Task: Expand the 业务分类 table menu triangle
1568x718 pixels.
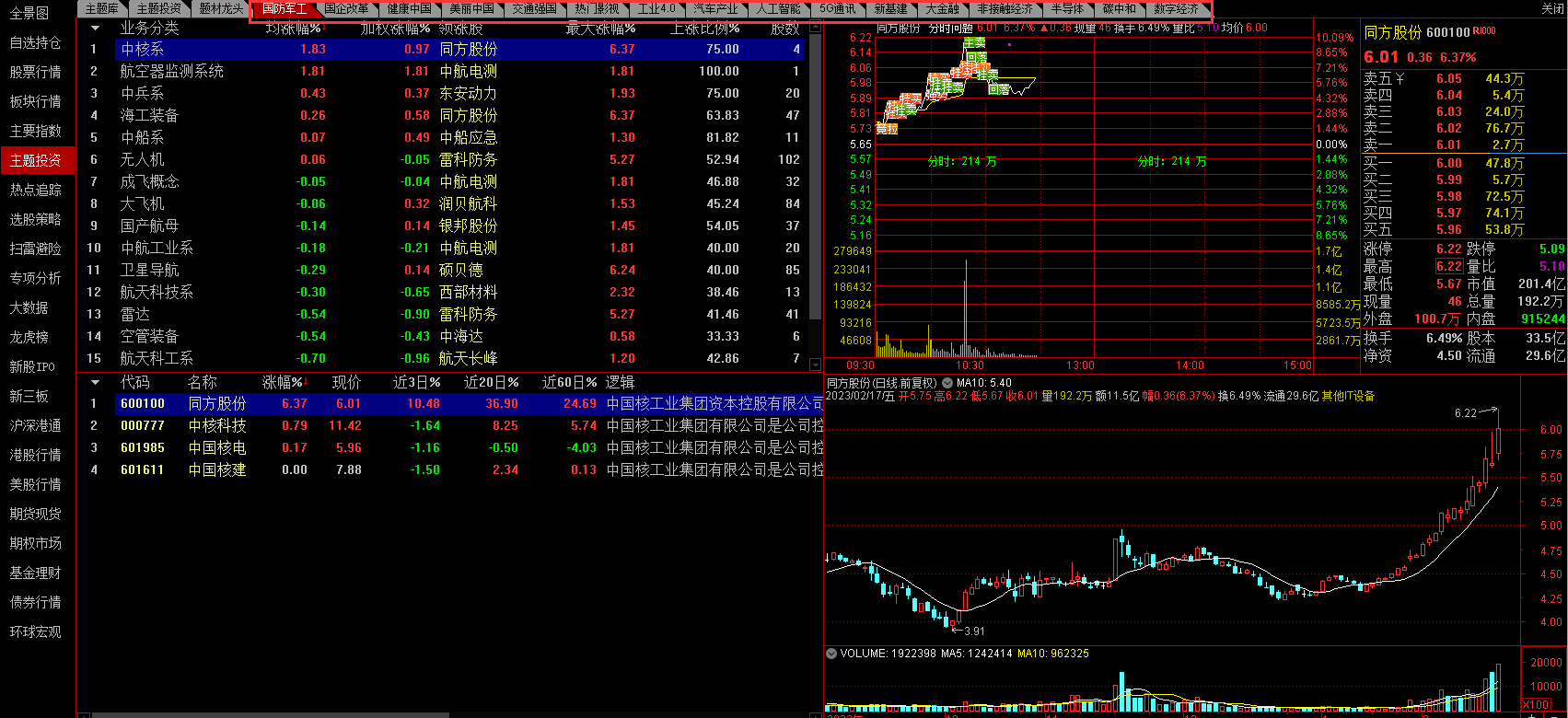Action: (95, 28)
